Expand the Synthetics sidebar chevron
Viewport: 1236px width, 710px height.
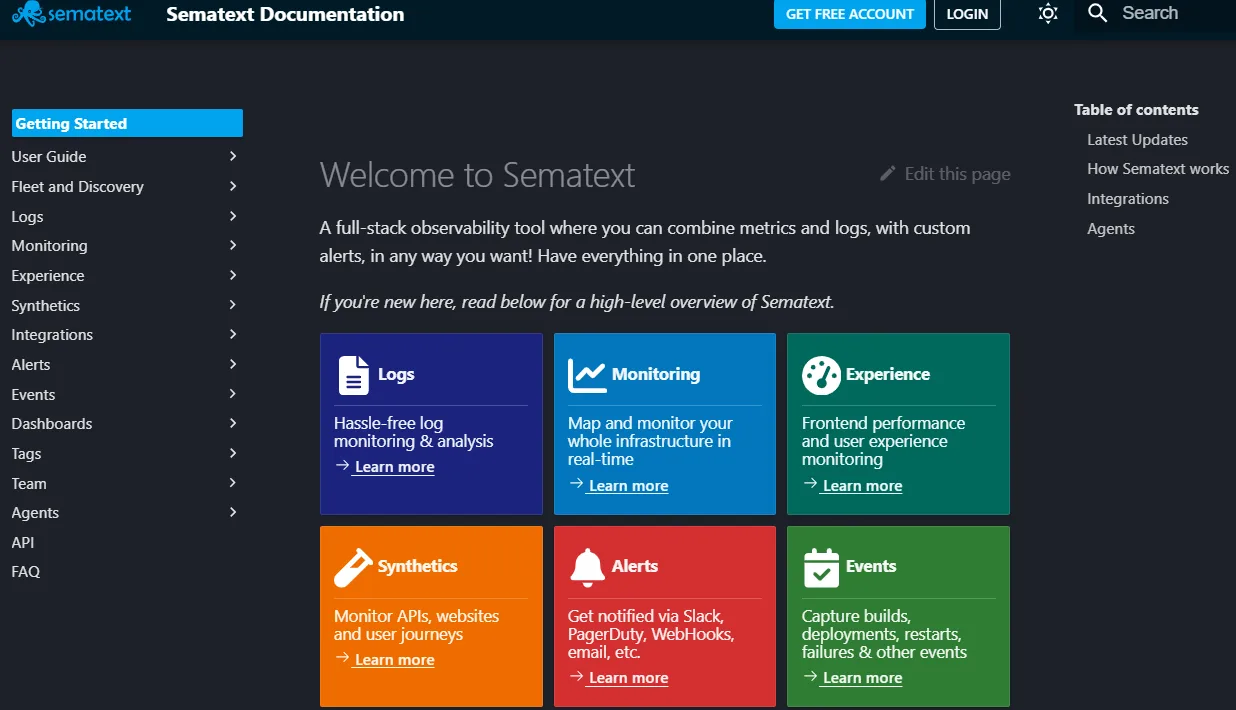pos(233,305)
